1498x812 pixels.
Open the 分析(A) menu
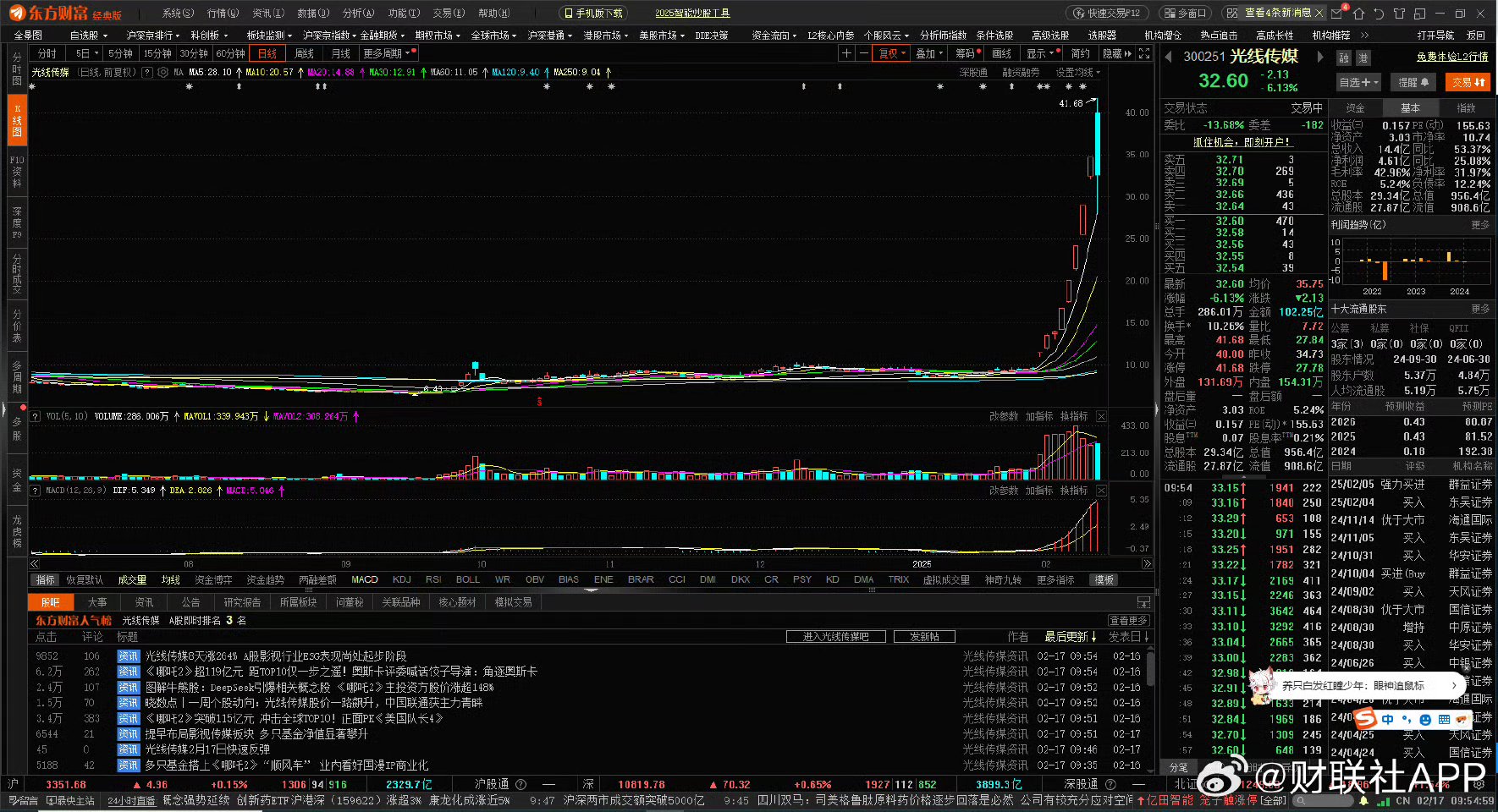click(x=358, y=14)
